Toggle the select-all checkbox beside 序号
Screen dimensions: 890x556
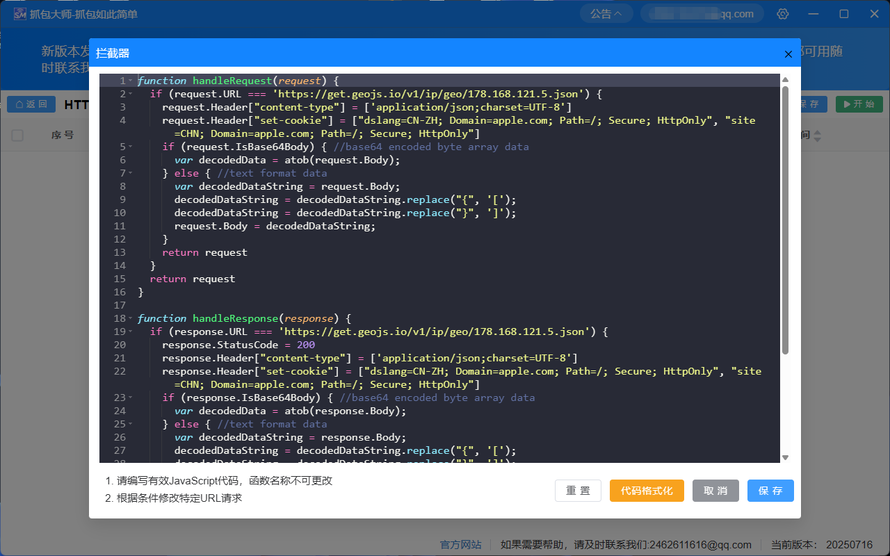[x=18, y=135]
